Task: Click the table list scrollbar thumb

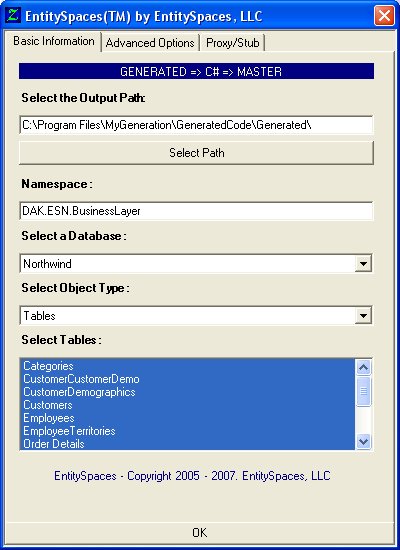Action: [x=364, y=391]
